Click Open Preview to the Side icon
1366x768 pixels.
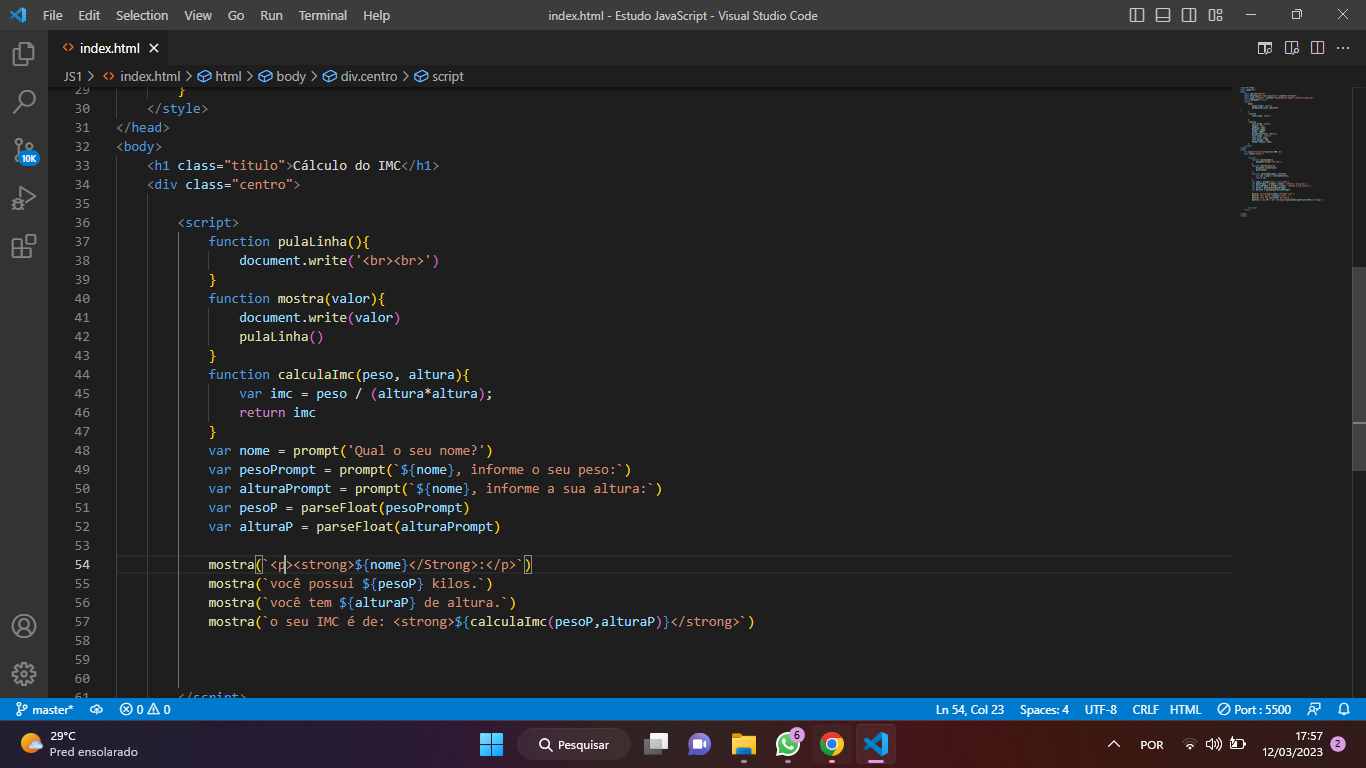[1265, 48]
